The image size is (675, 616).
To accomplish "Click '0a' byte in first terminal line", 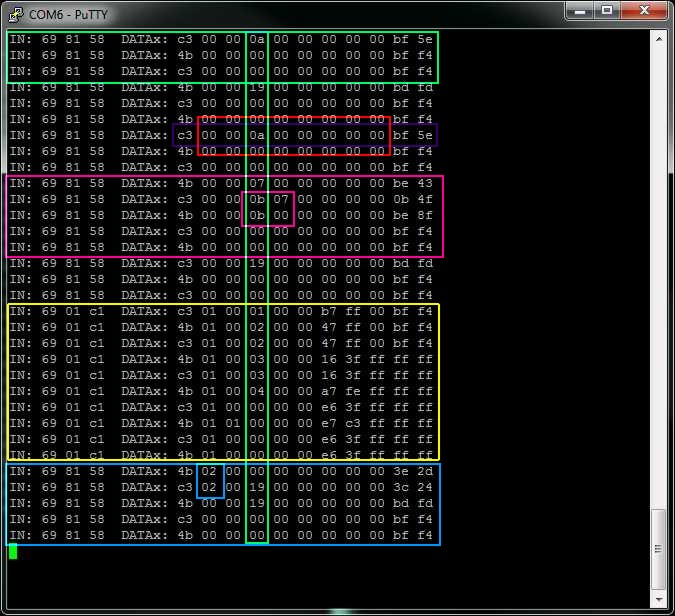I will [257, 39].
